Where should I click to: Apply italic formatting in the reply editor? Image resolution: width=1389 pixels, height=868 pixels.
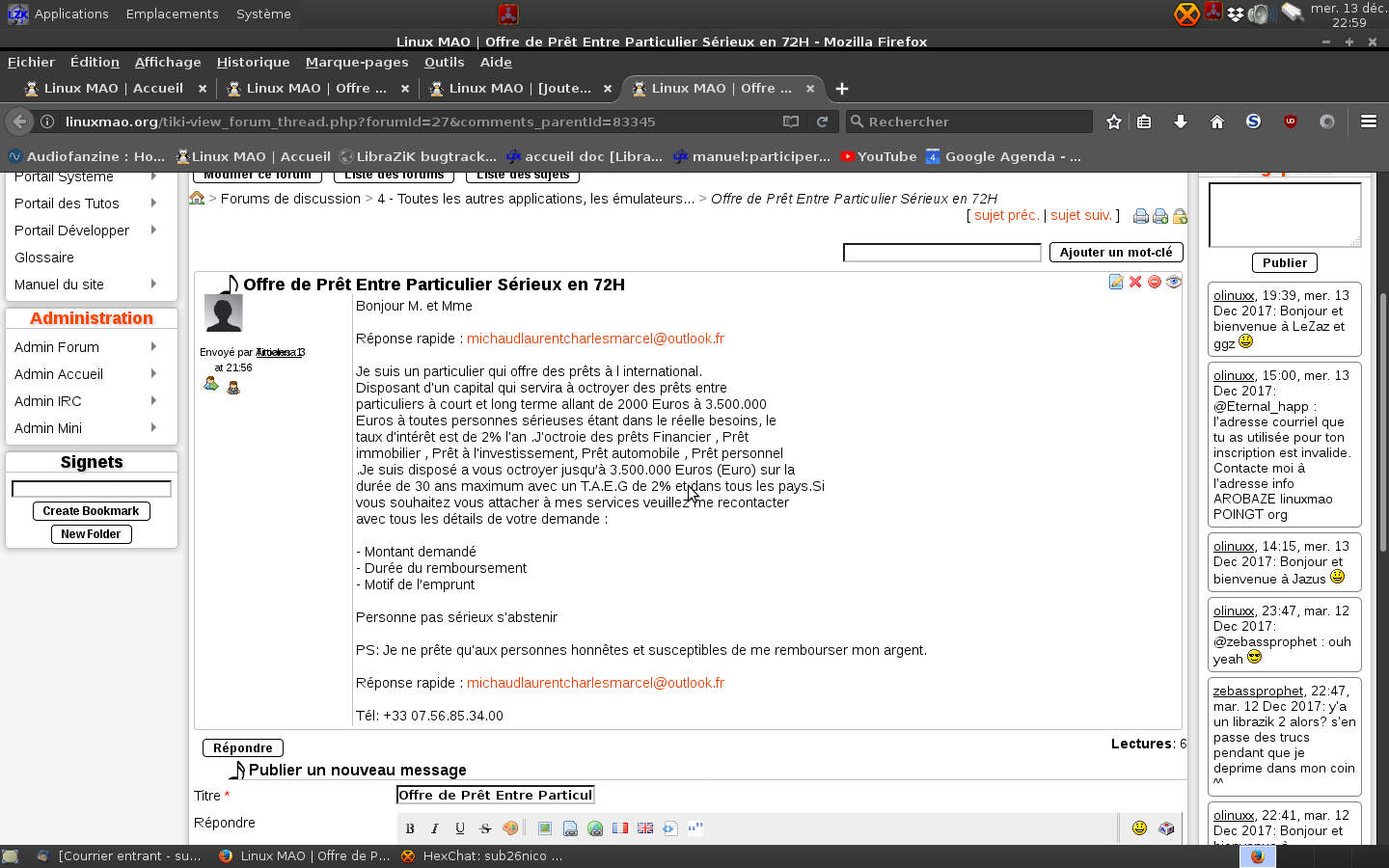click(x=435, y=828)
